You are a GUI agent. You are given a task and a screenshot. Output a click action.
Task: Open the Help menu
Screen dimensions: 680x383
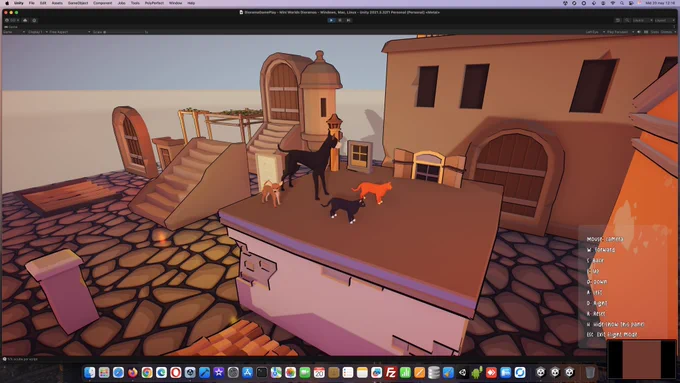191,3
